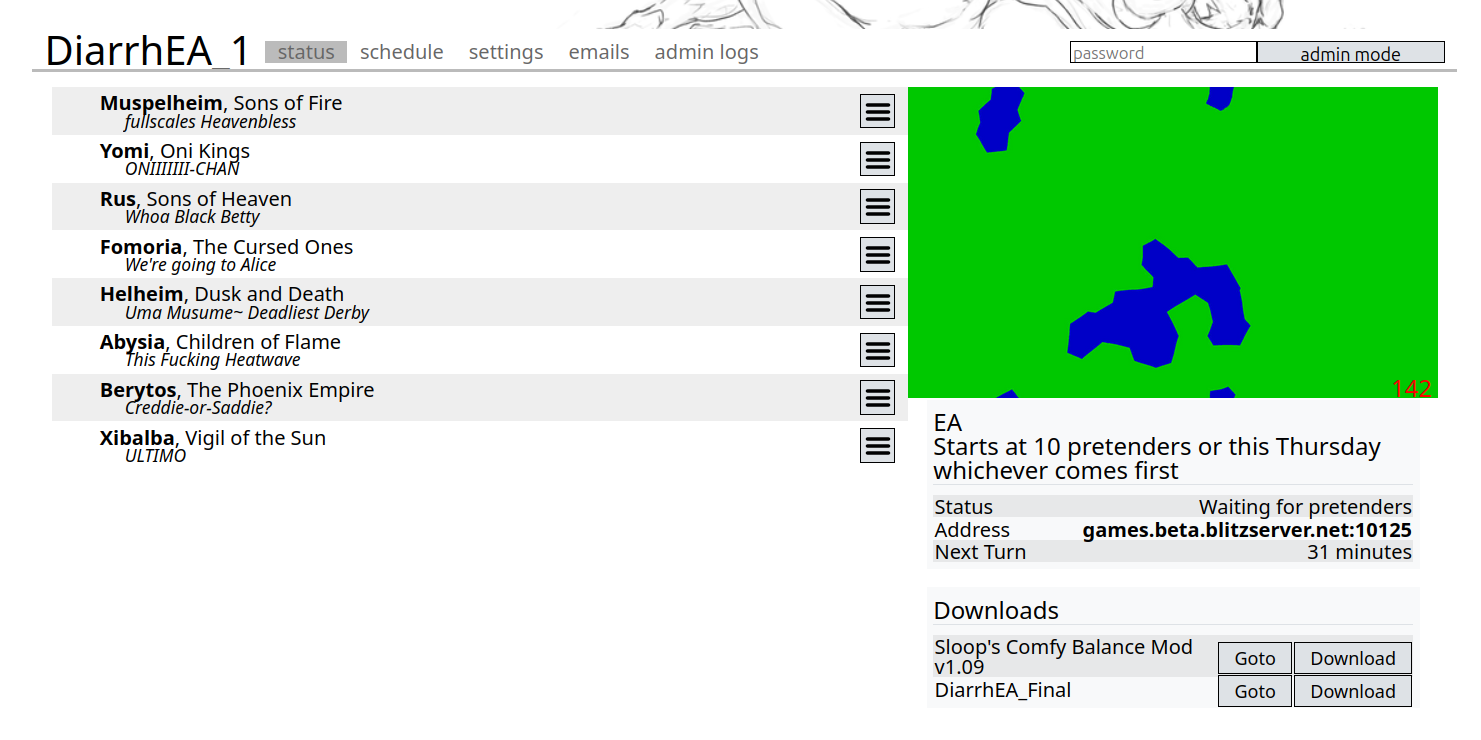The image size is (1481, 740).
Task: Click the DiarrhEA_1 game title
Action: (x=148, y=51)
